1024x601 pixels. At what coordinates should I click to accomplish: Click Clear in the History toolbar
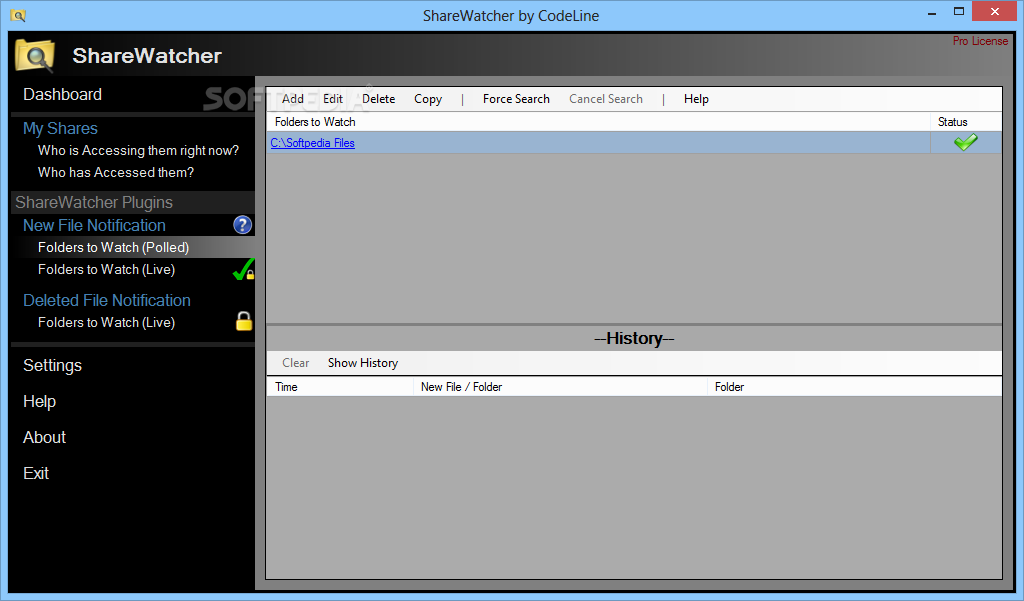coord(296,363)
